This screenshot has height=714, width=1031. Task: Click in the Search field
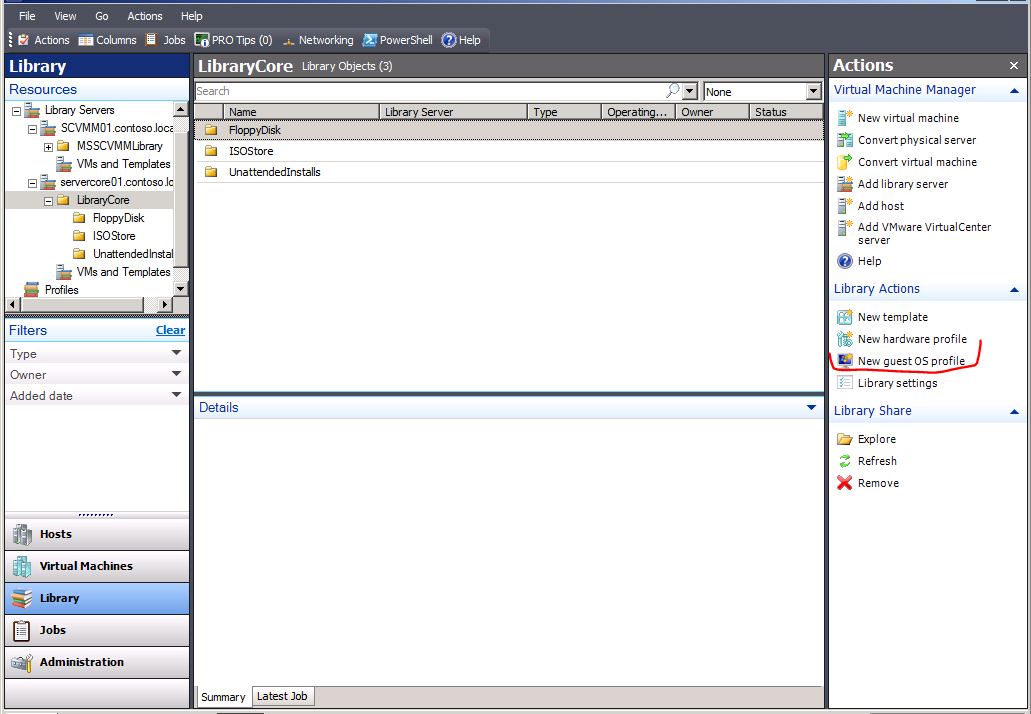pos(431,91)
